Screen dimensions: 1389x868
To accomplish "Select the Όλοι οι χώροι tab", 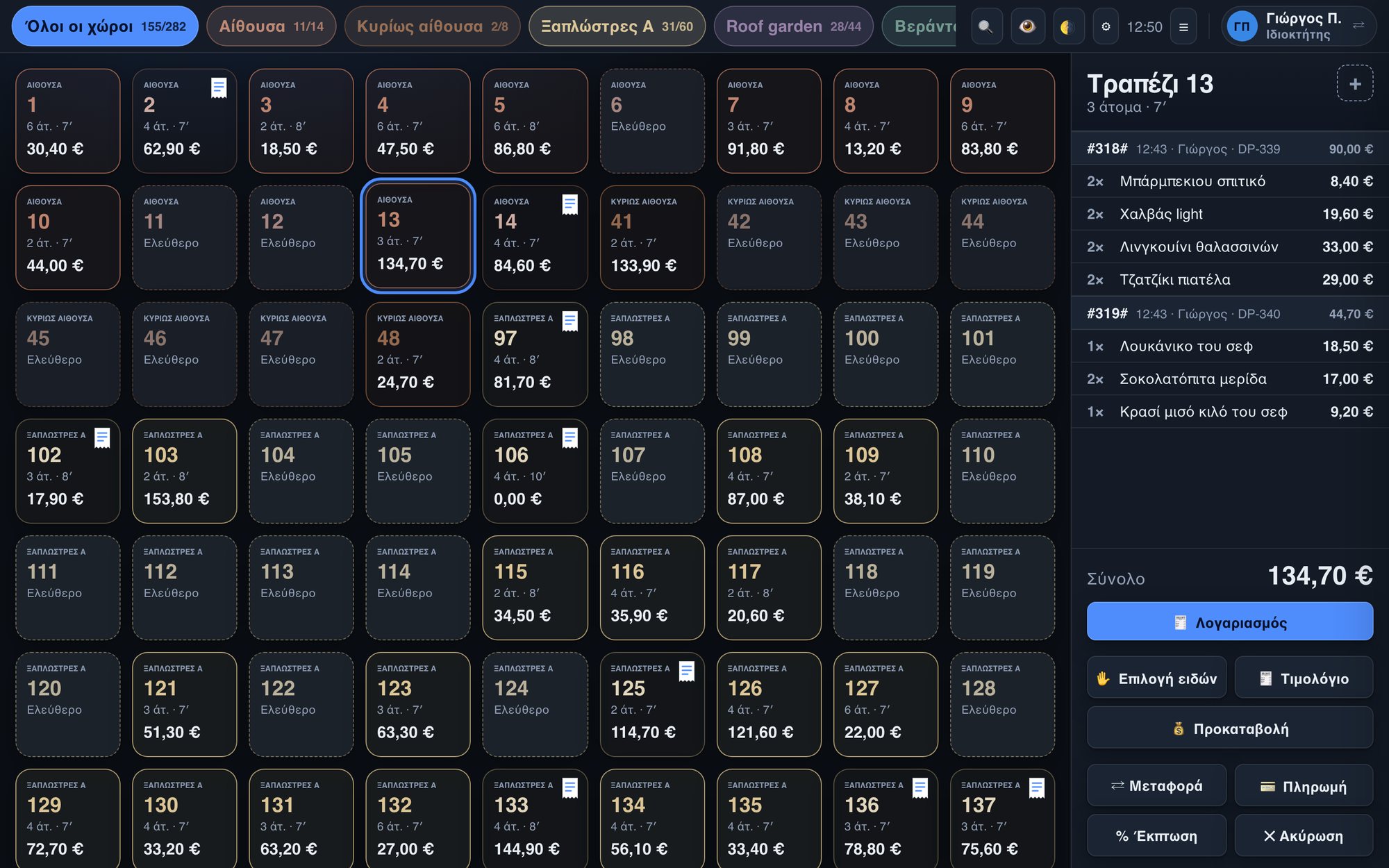I will pyautogui.click(x=105, y=26).
